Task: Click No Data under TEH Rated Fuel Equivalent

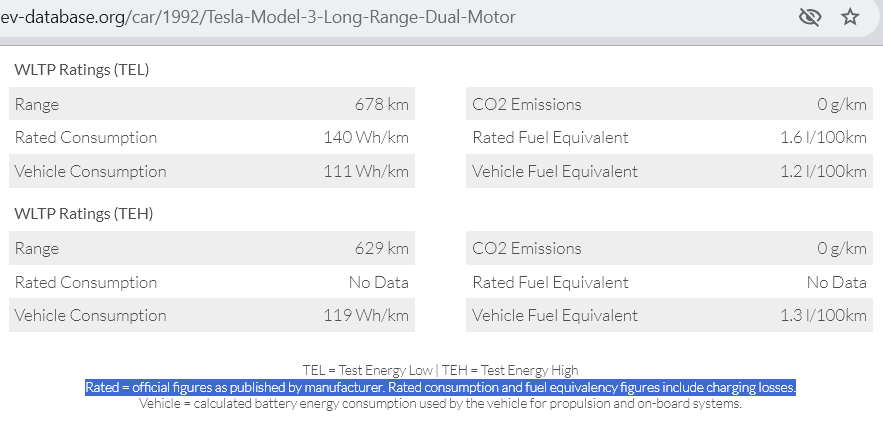Action: [x=836, y=282]
